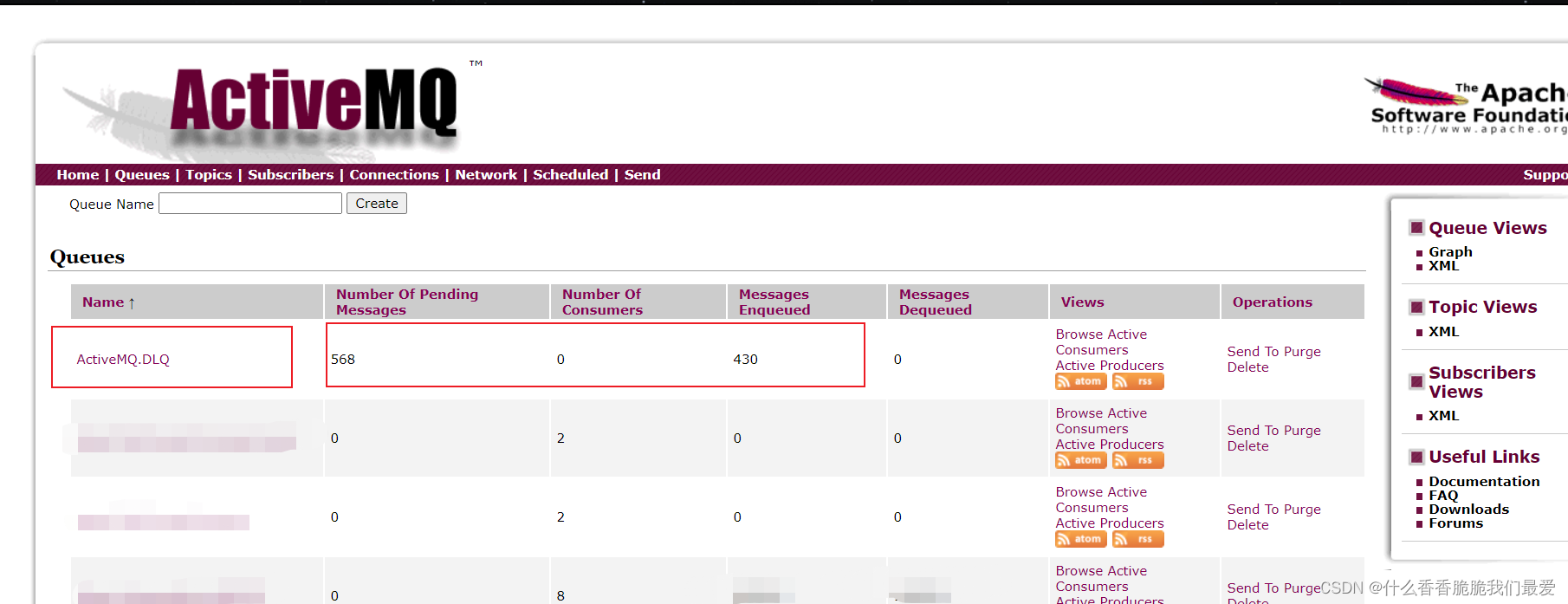Open the Scheduled page
This screenshot has height=604, width=1568.
point(570,174)
